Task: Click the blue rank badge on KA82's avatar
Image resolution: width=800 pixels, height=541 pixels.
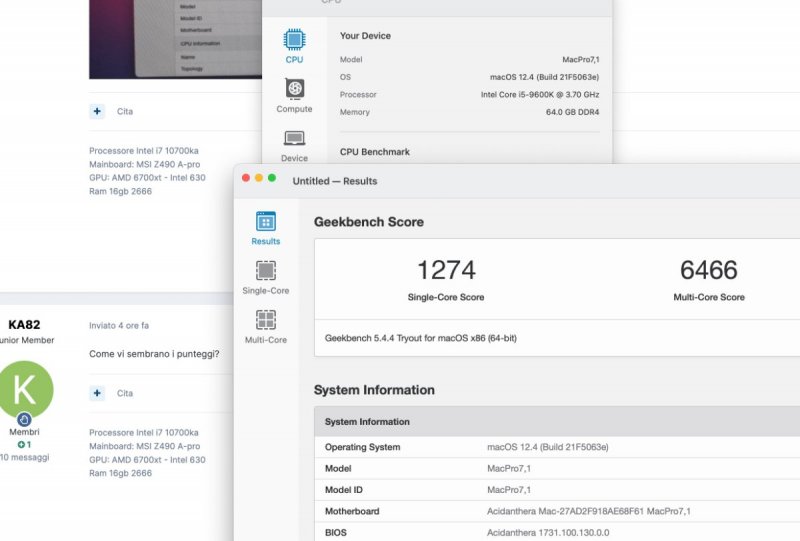Action: click(24, 420)
